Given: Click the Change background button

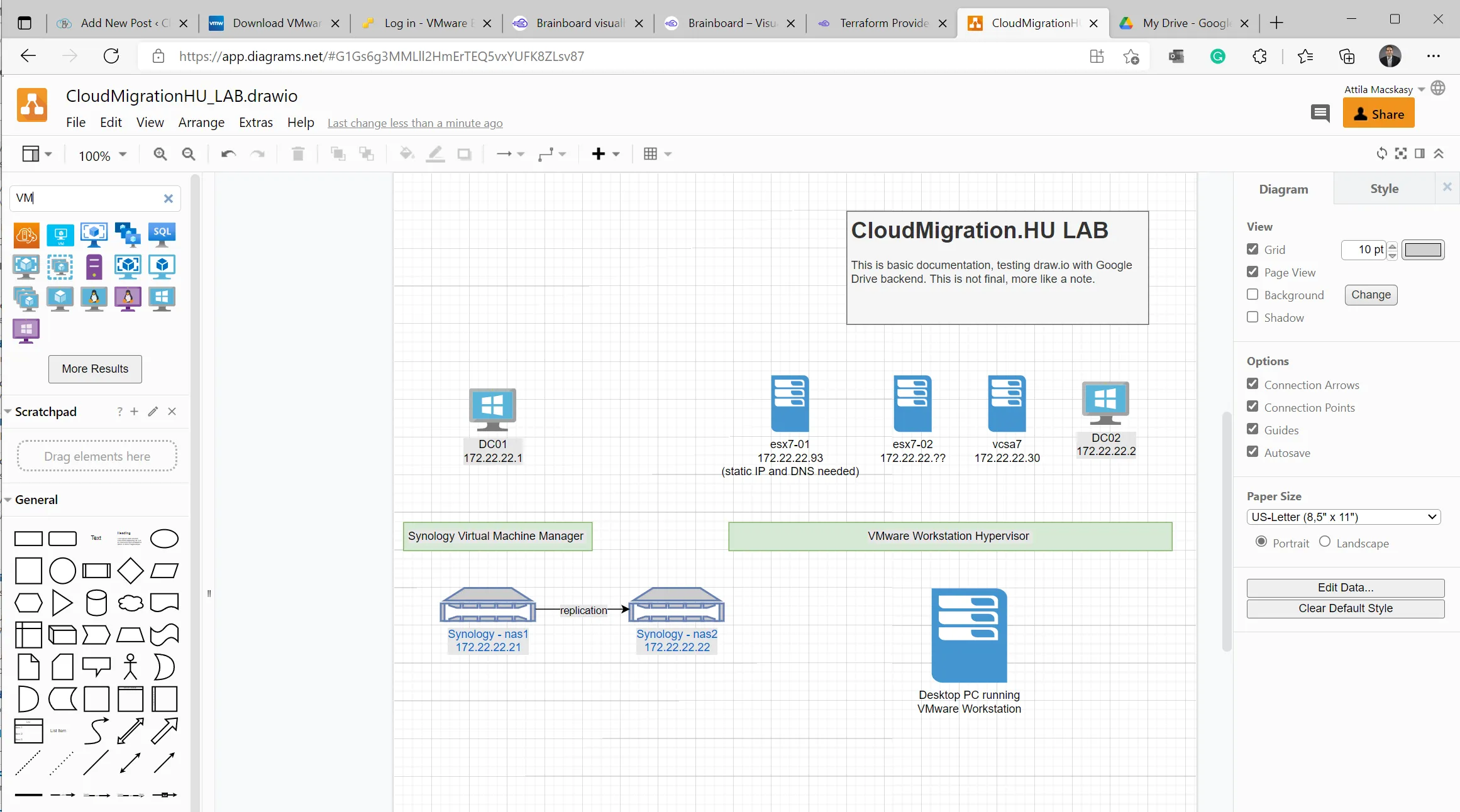Looking at the screenshot, I should [1371, 295].
